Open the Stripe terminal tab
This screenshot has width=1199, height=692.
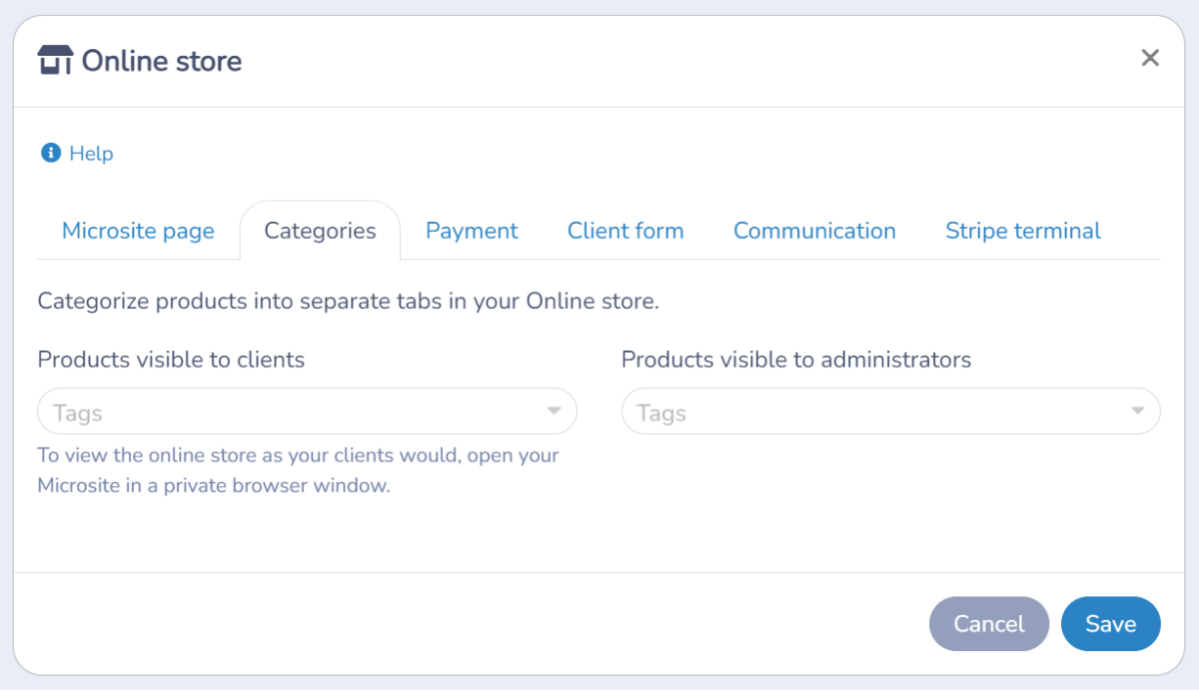point(1023,231)
